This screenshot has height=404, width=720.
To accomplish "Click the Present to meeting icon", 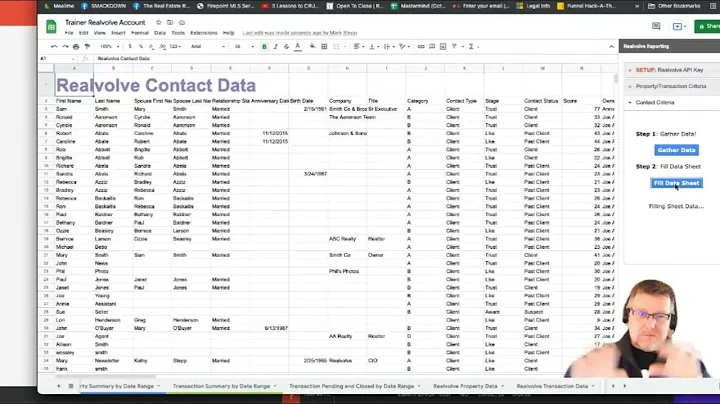I will 677,26.
